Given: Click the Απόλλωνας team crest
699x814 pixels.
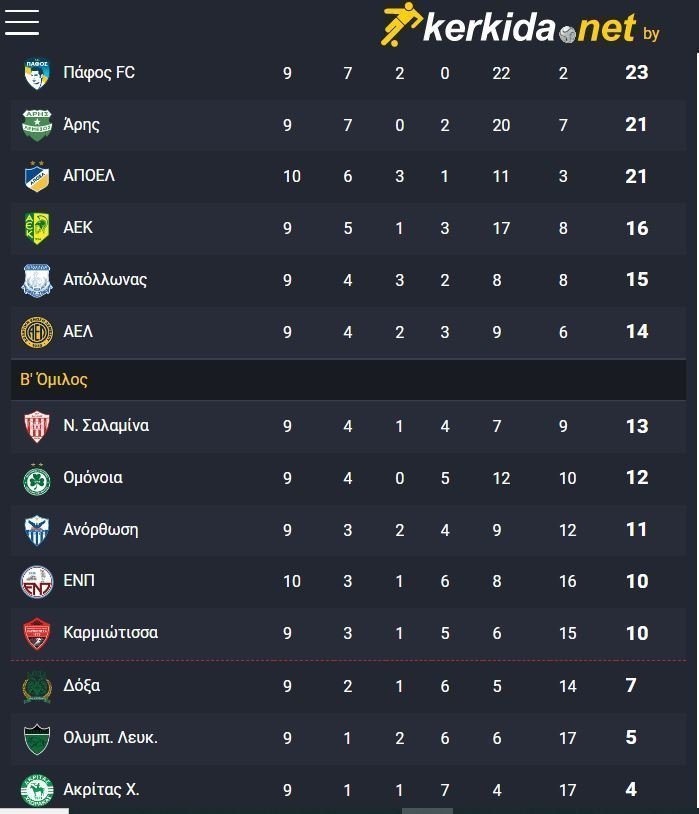Looking at the screenshot, I should point(37,280).
